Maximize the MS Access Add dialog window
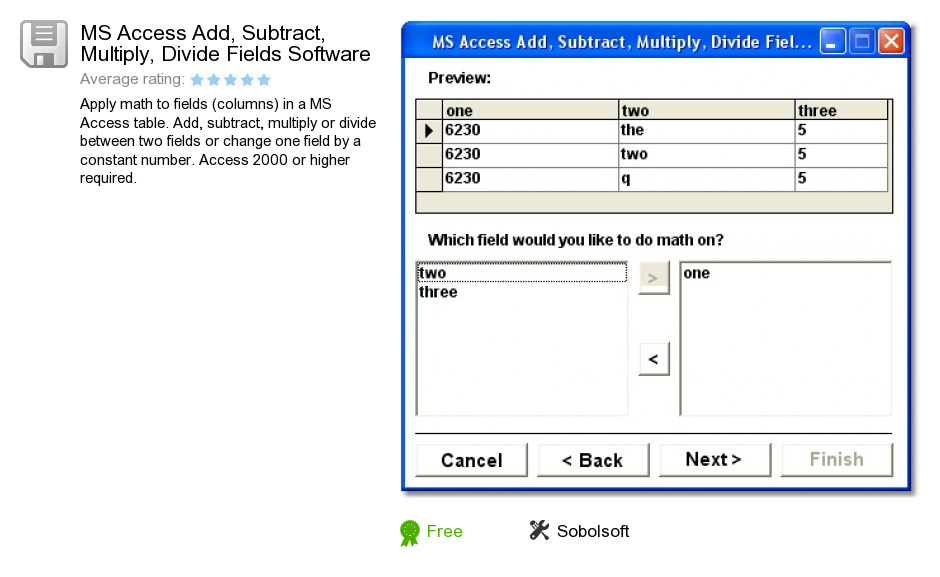Screen dimensions: 940x577 tap(861, 41)
